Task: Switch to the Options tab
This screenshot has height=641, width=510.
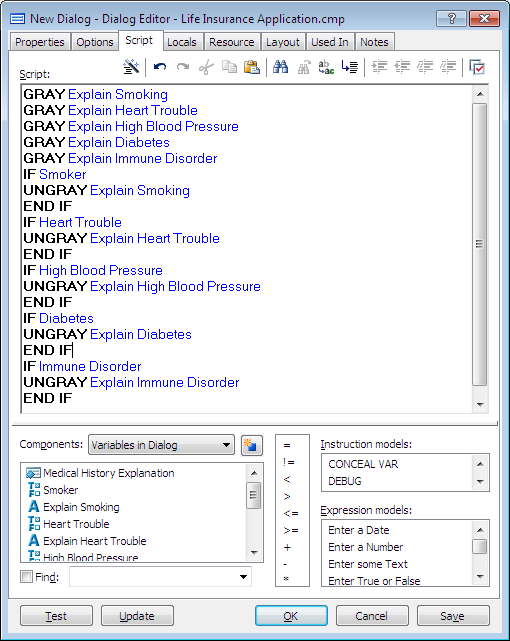Action: tap(95, 42)
